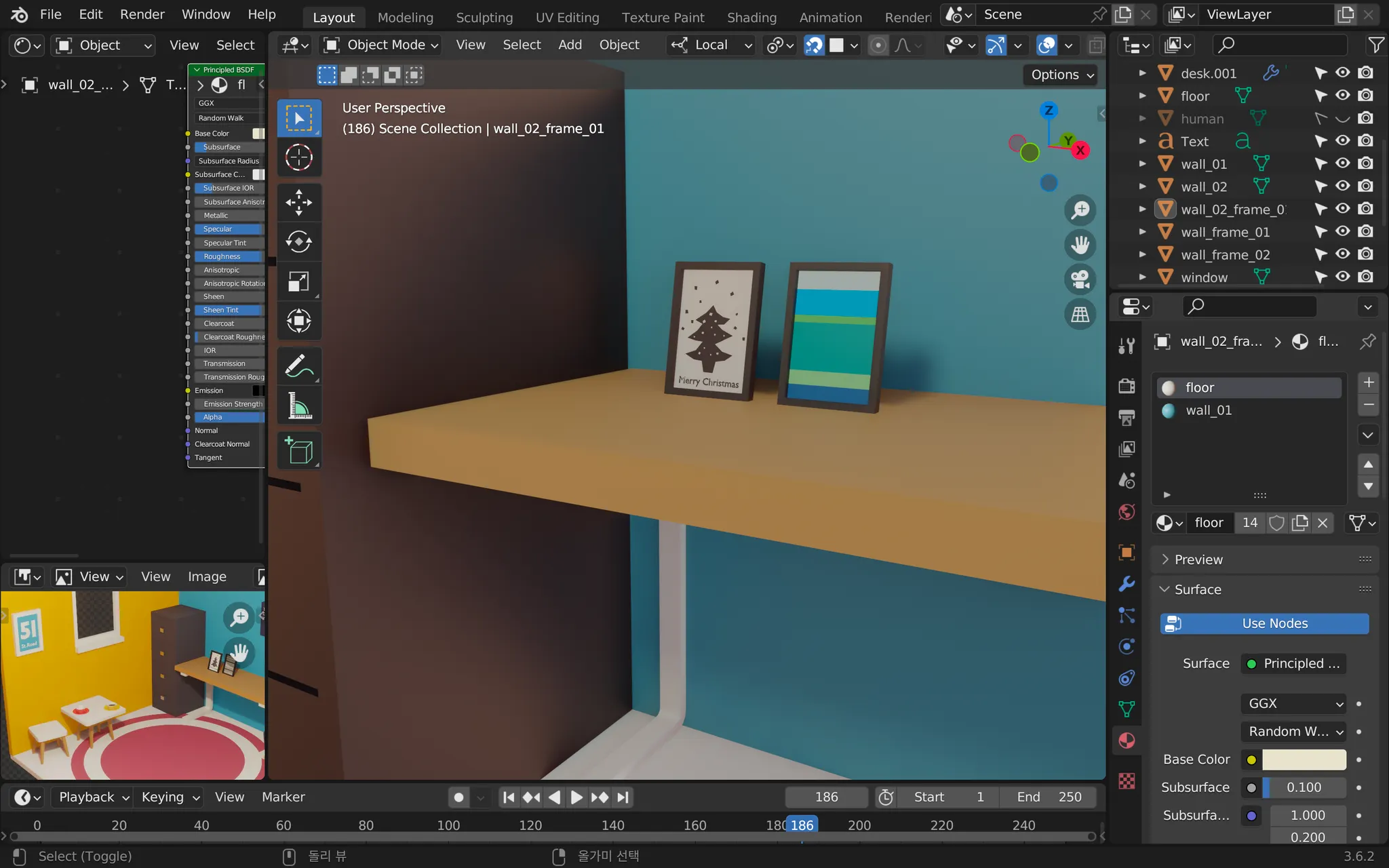The height and width of the screenshot is (868, 1389).
Task: Switch to the Sculpting workspace tab
Action: (x=484, y=17)
